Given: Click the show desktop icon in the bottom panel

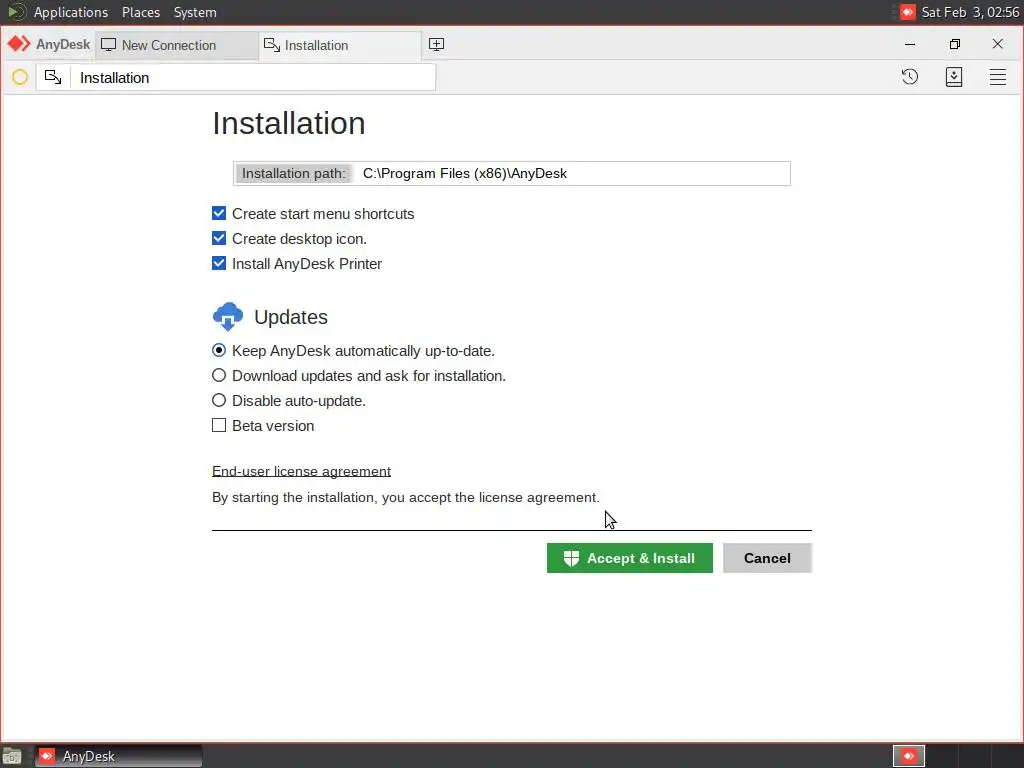Looking at the screenshot, I should (x=12, y=756).
